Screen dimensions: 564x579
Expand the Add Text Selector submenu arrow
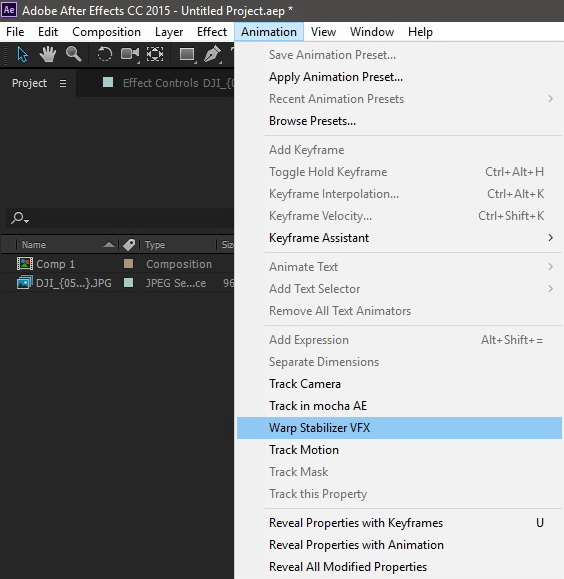[550, 289]
